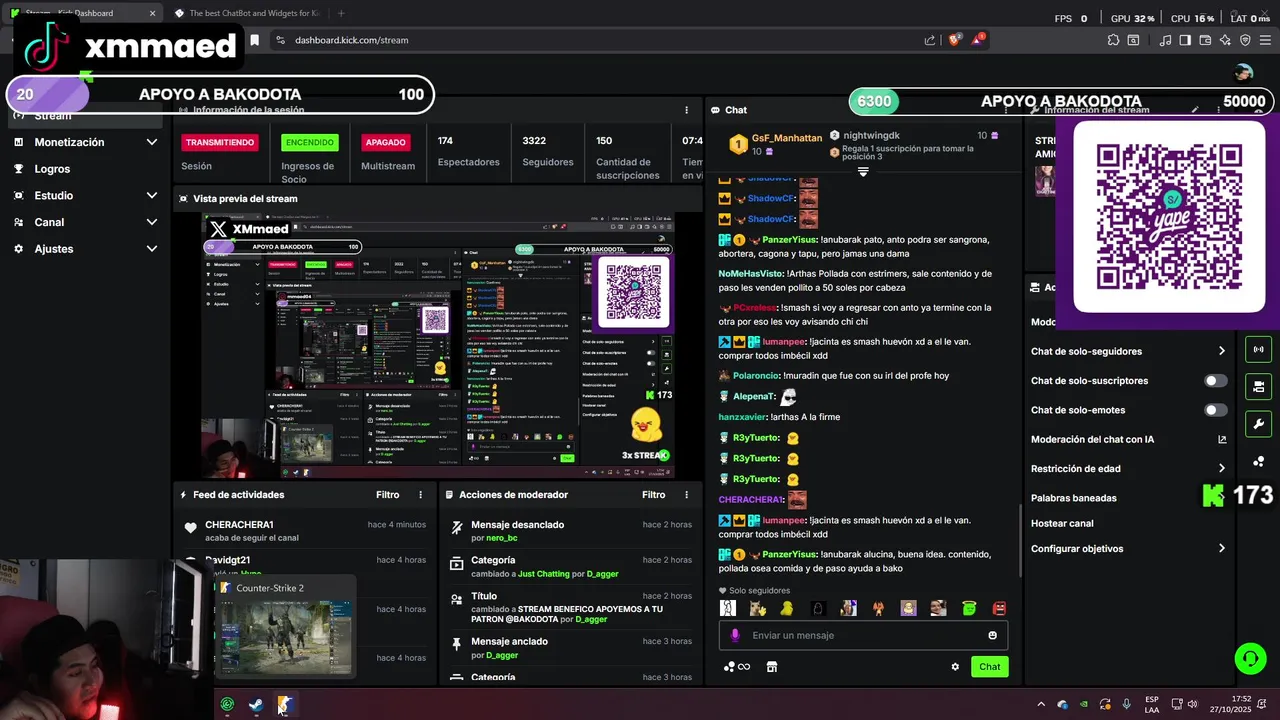Image resolution: width=1280 pixels, height=720 pixels.
Task: Open Logros in the sidebar
Action: (x=52, y=169)
